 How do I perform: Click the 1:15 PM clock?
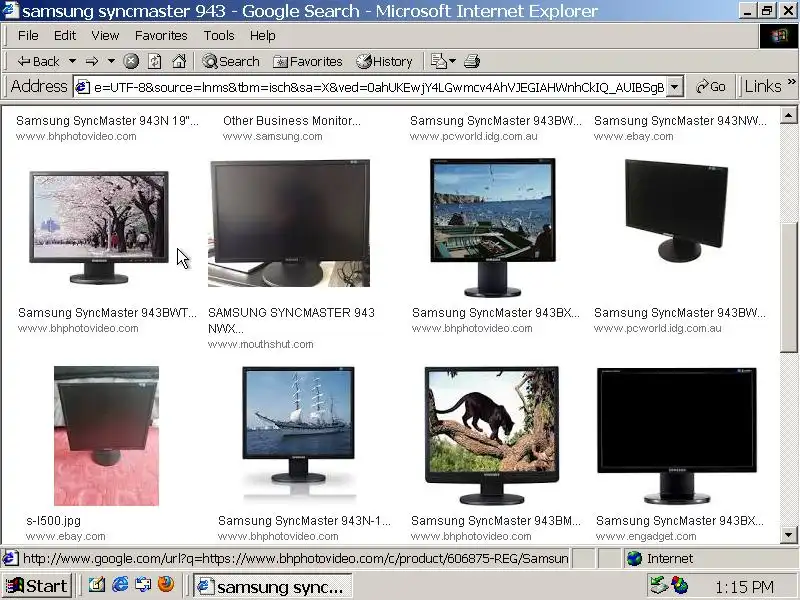[744, 587]
